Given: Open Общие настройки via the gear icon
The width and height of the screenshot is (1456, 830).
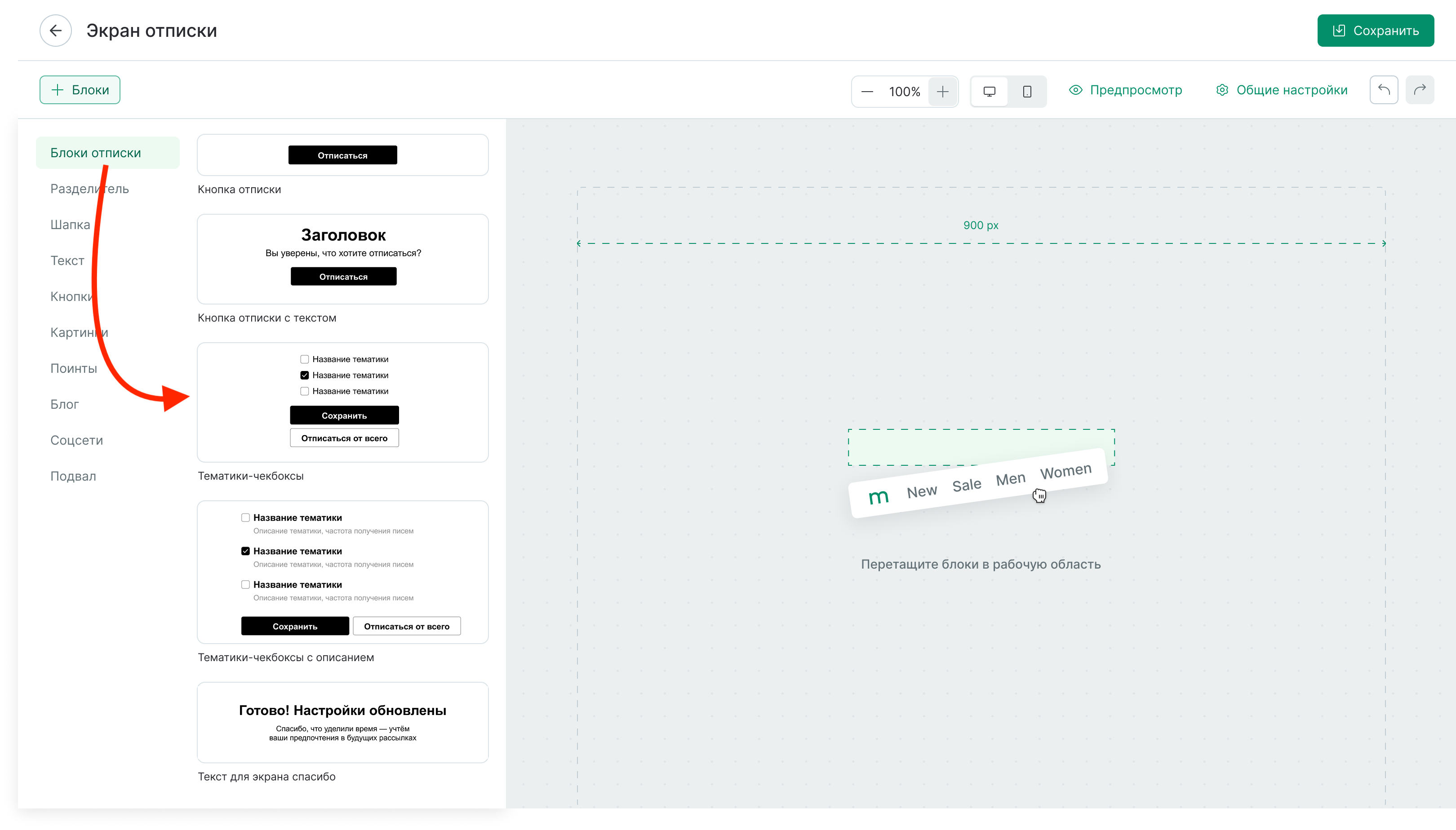Looking at the screenshot, I should 1222,90.
